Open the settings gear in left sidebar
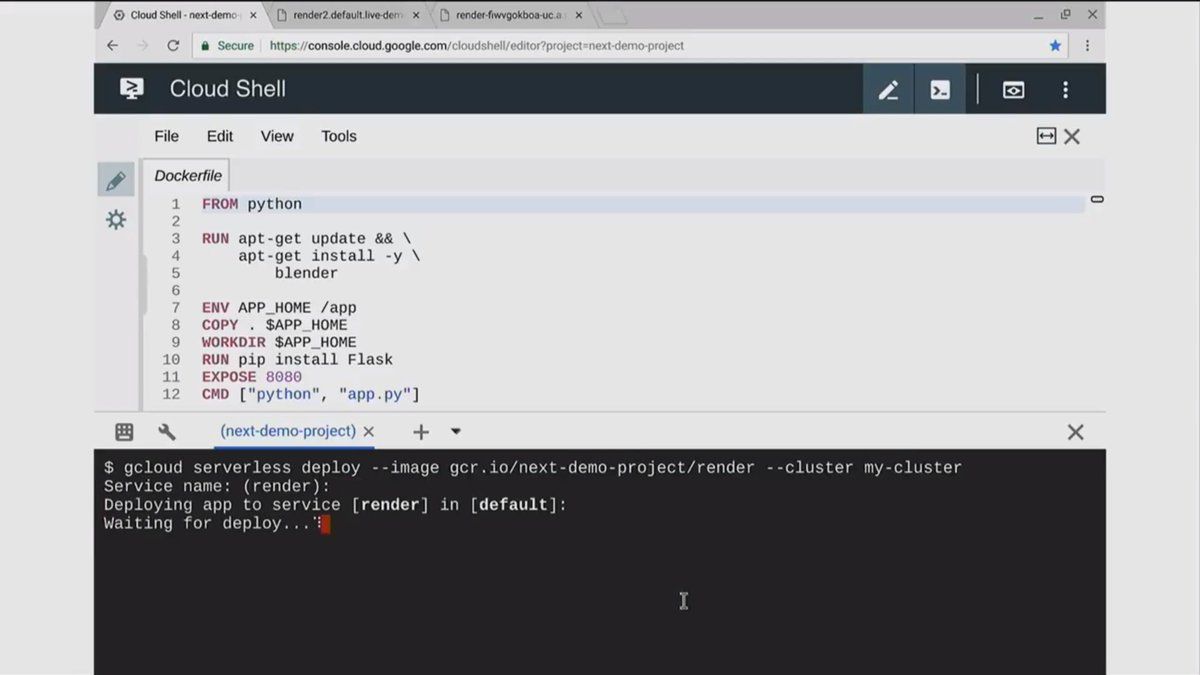Image resolution: width=1200 pixels, height=675 pixels. pyautogui.click(x=116, y=220)
